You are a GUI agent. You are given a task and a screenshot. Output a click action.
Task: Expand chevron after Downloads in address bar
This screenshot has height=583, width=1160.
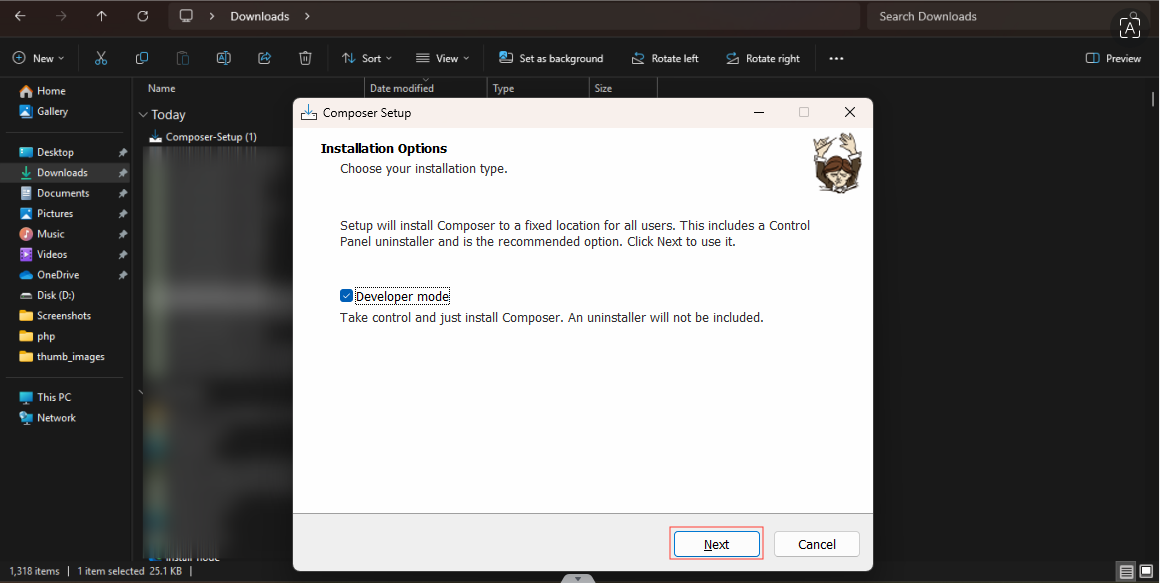(x=308, y=16)
